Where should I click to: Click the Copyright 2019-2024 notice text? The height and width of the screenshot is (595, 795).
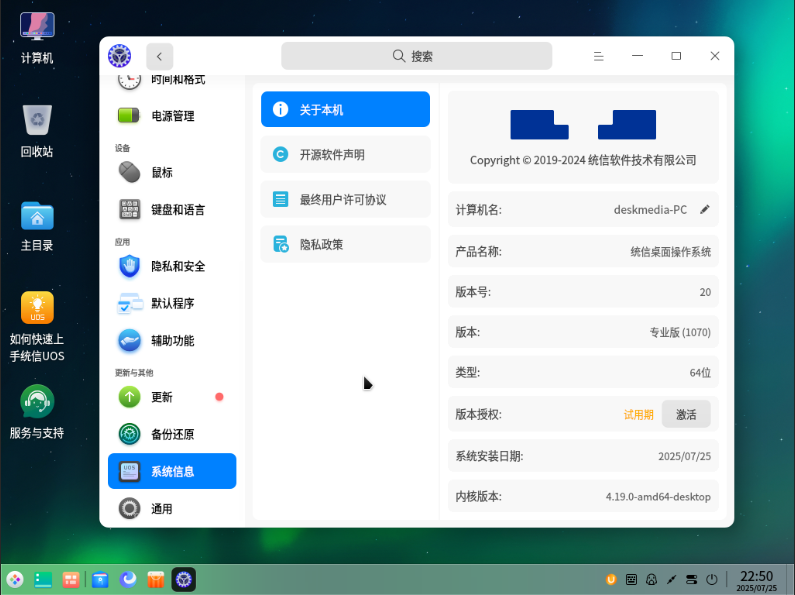pyautogui.click(x=583, y=160)
